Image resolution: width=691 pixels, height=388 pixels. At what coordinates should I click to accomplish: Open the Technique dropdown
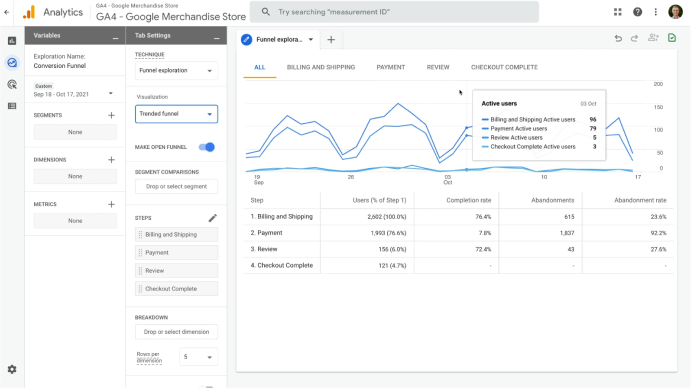[x=176, y=71]
